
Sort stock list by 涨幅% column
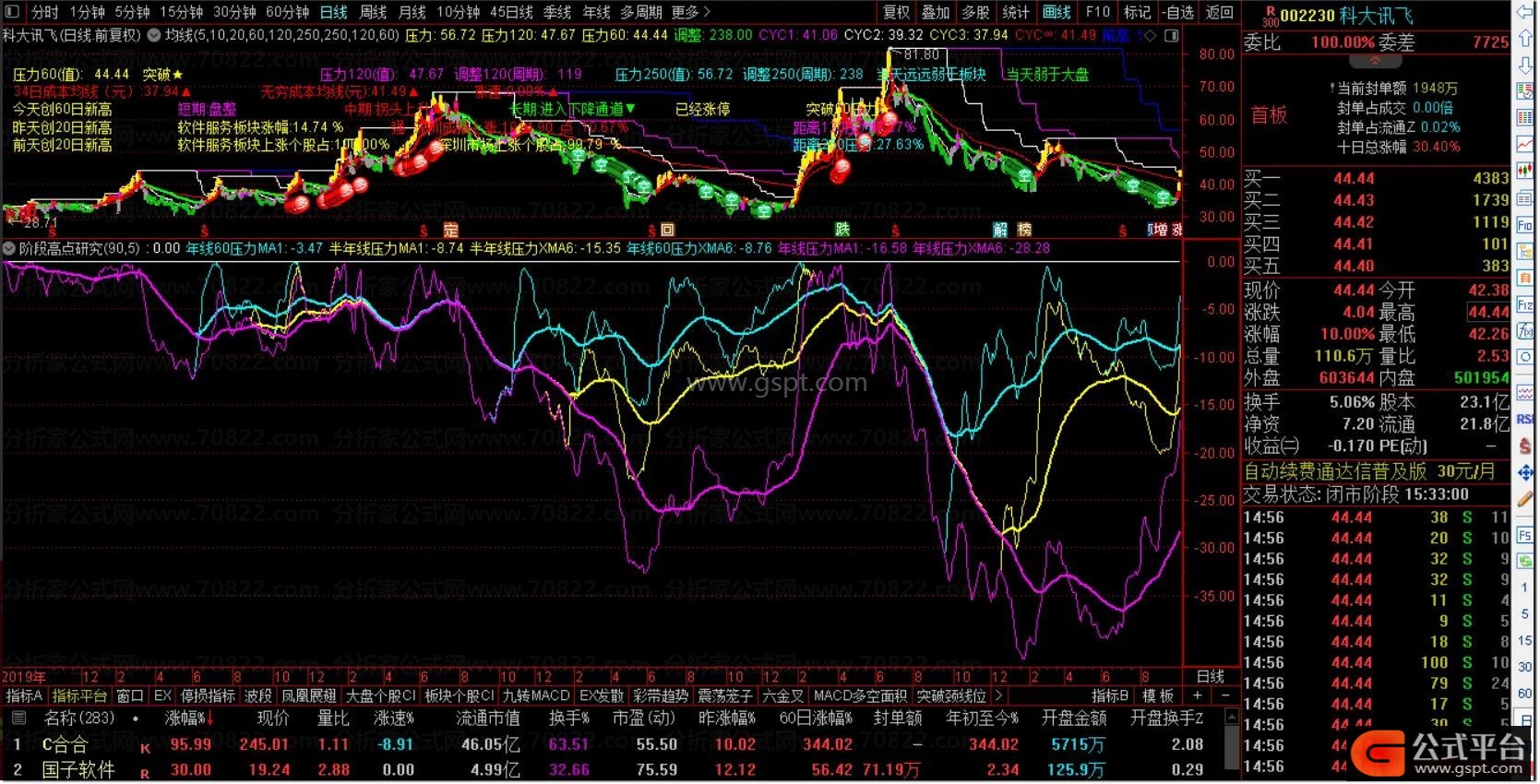(189, 718)
